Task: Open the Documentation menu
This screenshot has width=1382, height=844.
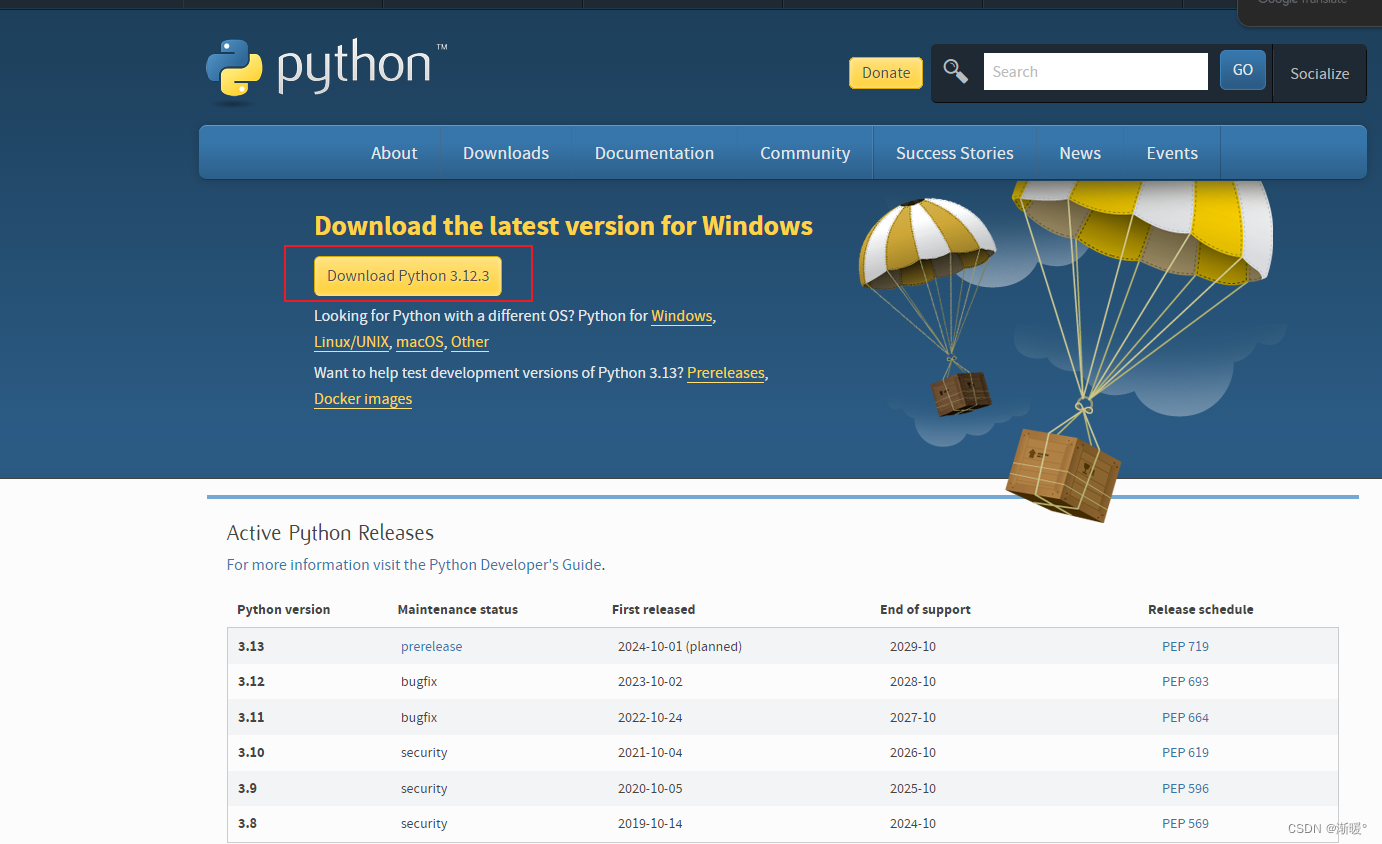Action: [654, 153]
